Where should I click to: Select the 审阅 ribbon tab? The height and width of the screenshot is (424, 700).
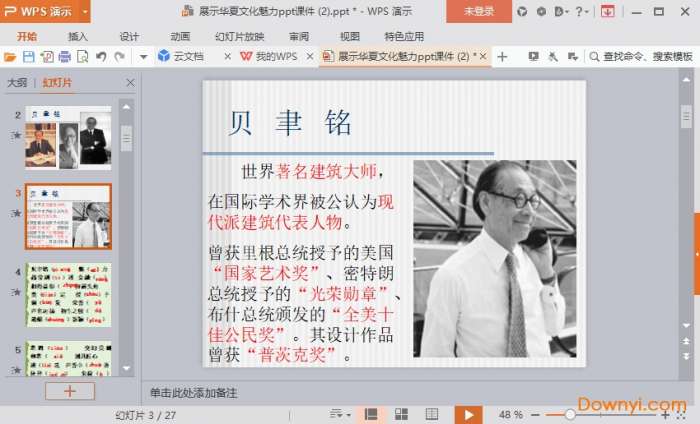(299, 36)
